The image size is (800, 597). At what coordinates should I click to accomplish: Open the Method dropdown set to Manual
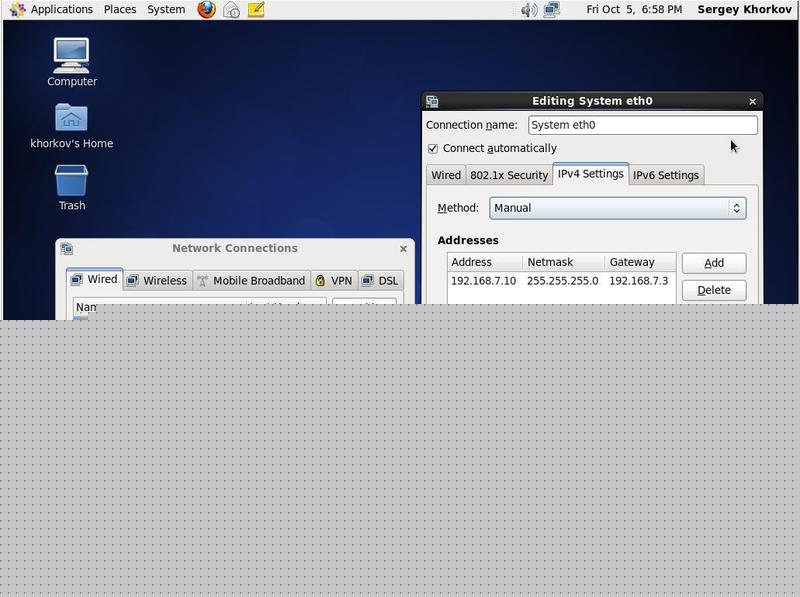tap(617, 208)
